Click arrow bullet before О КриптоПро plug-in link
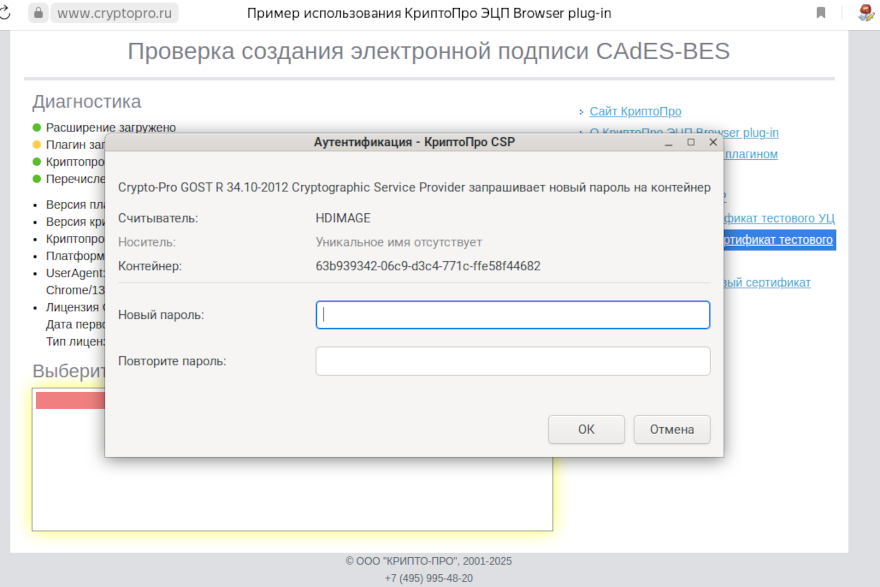Viewport: 880px width, 587px height. click(x=581, y=132)
